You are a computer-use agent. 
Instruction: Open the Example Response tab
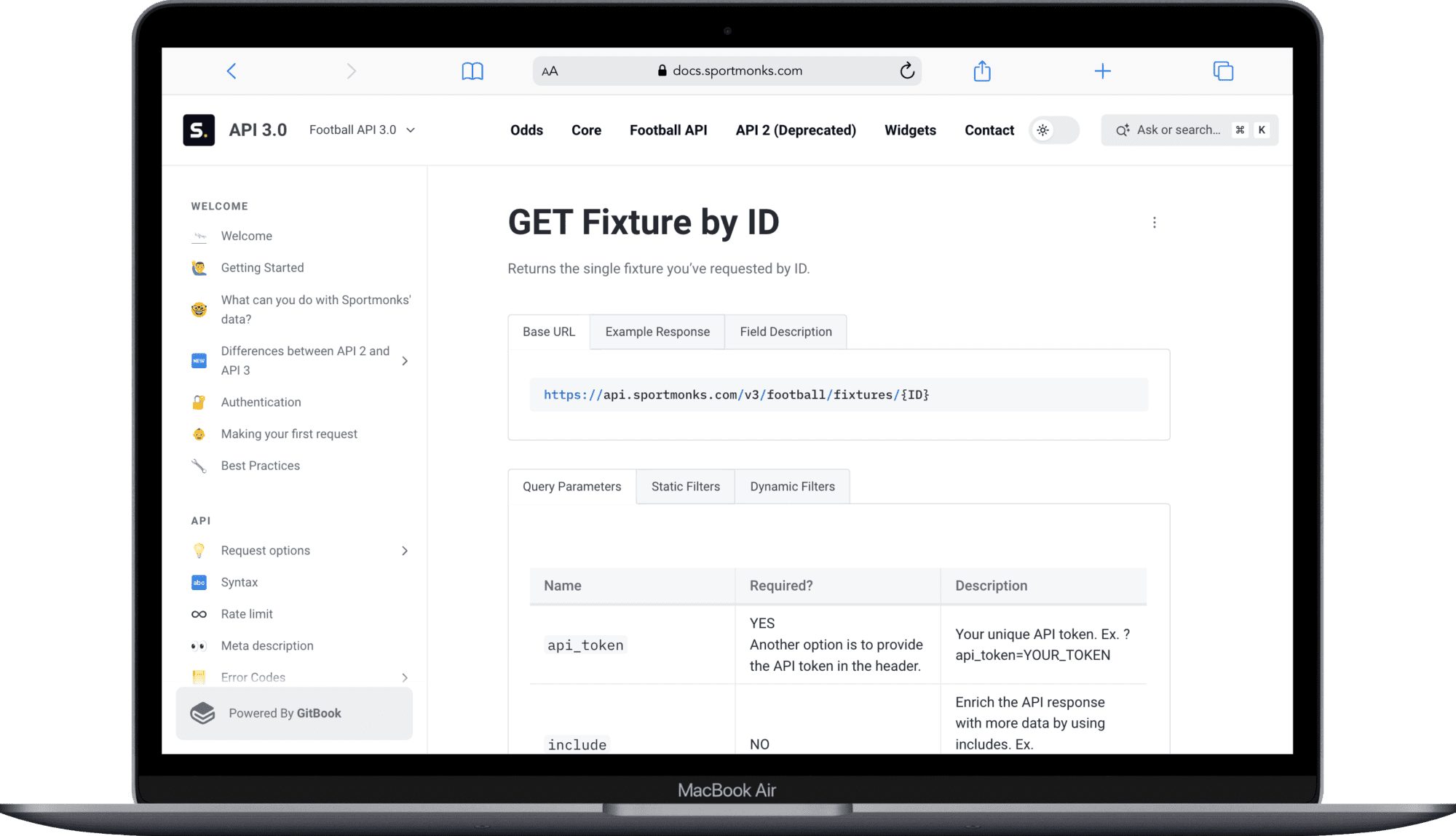pos(657,331)
